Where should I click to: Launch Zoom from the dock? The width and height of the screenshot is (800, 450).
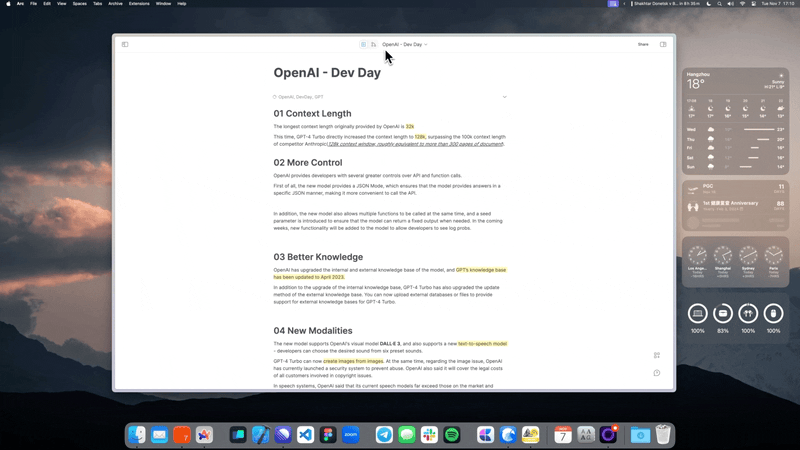[x=351, y=435]
